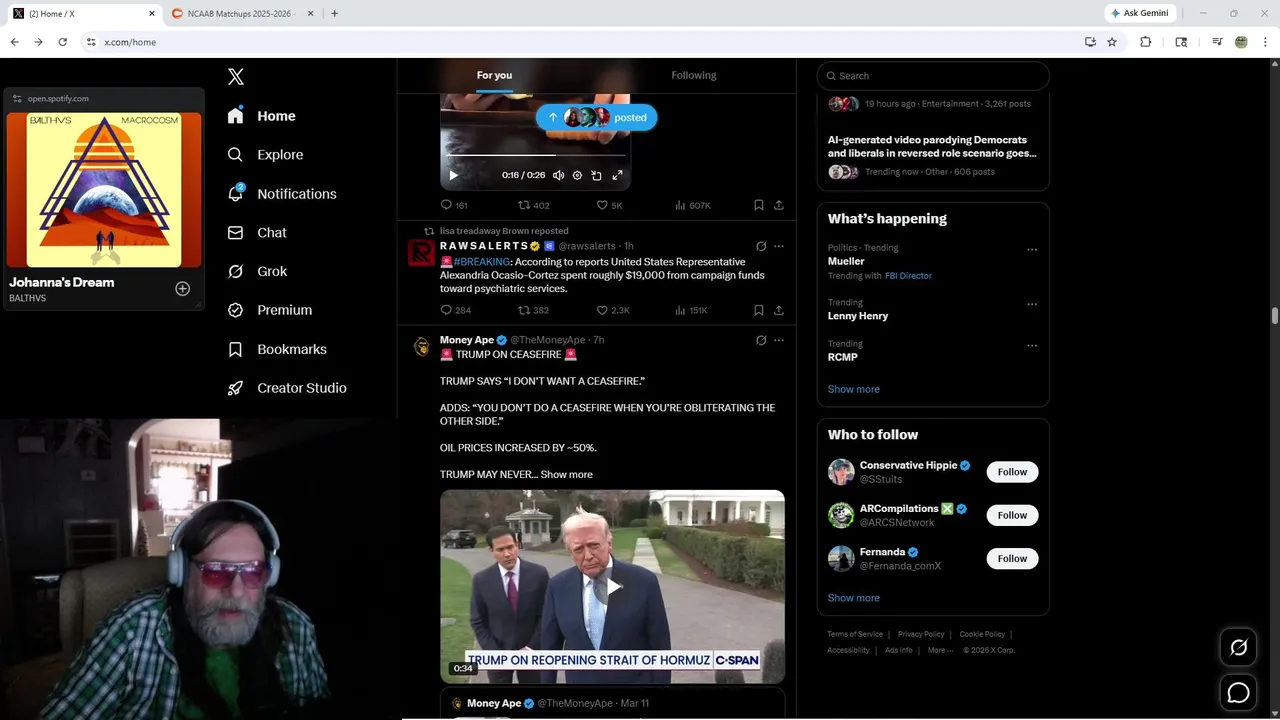Open Chrome extensions puzzle icon
The height and width of the screenshot is (720, 1280).
[x=1146, y=42]
